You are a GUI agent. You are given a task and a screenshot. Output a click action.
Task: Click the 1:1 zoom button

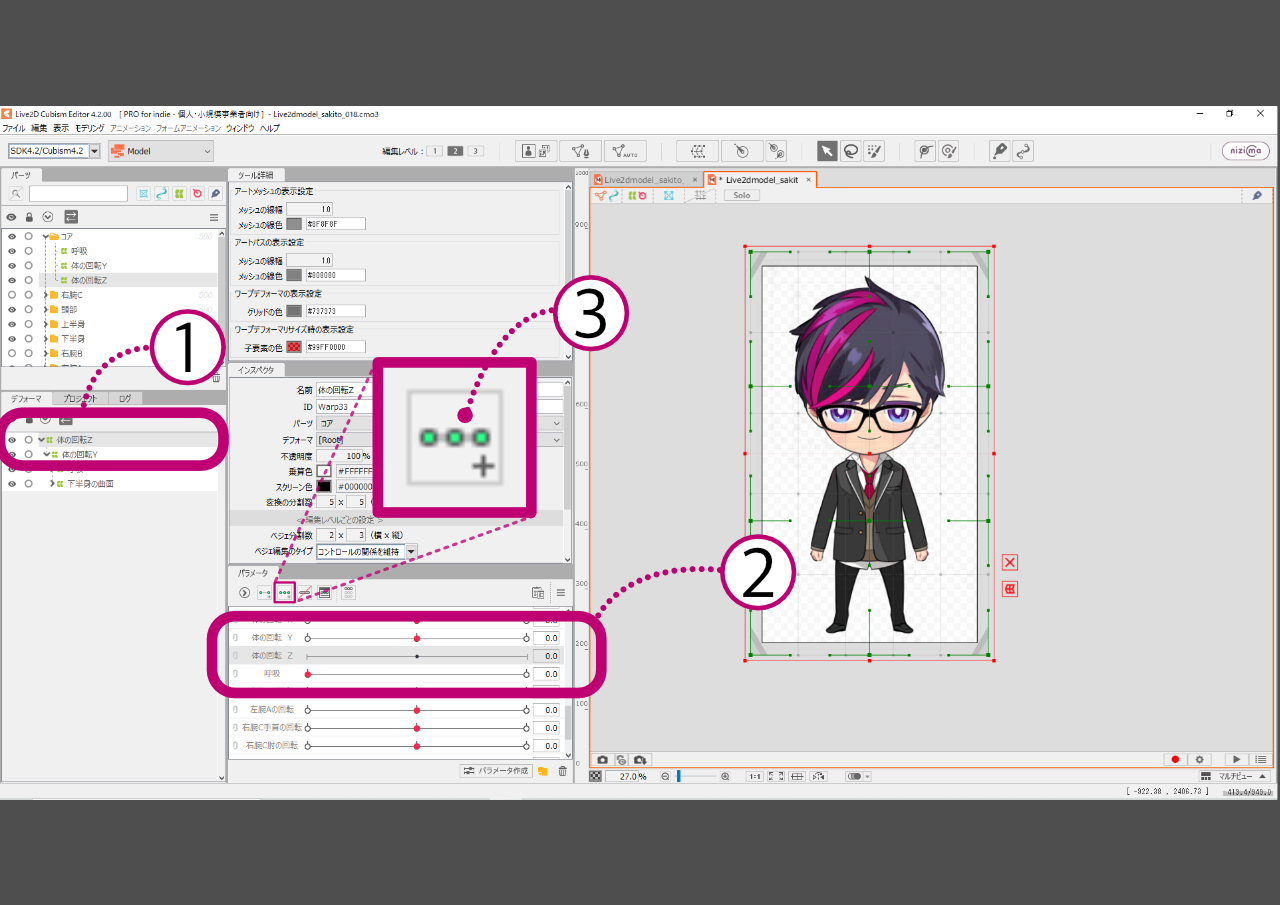point(754,776)
